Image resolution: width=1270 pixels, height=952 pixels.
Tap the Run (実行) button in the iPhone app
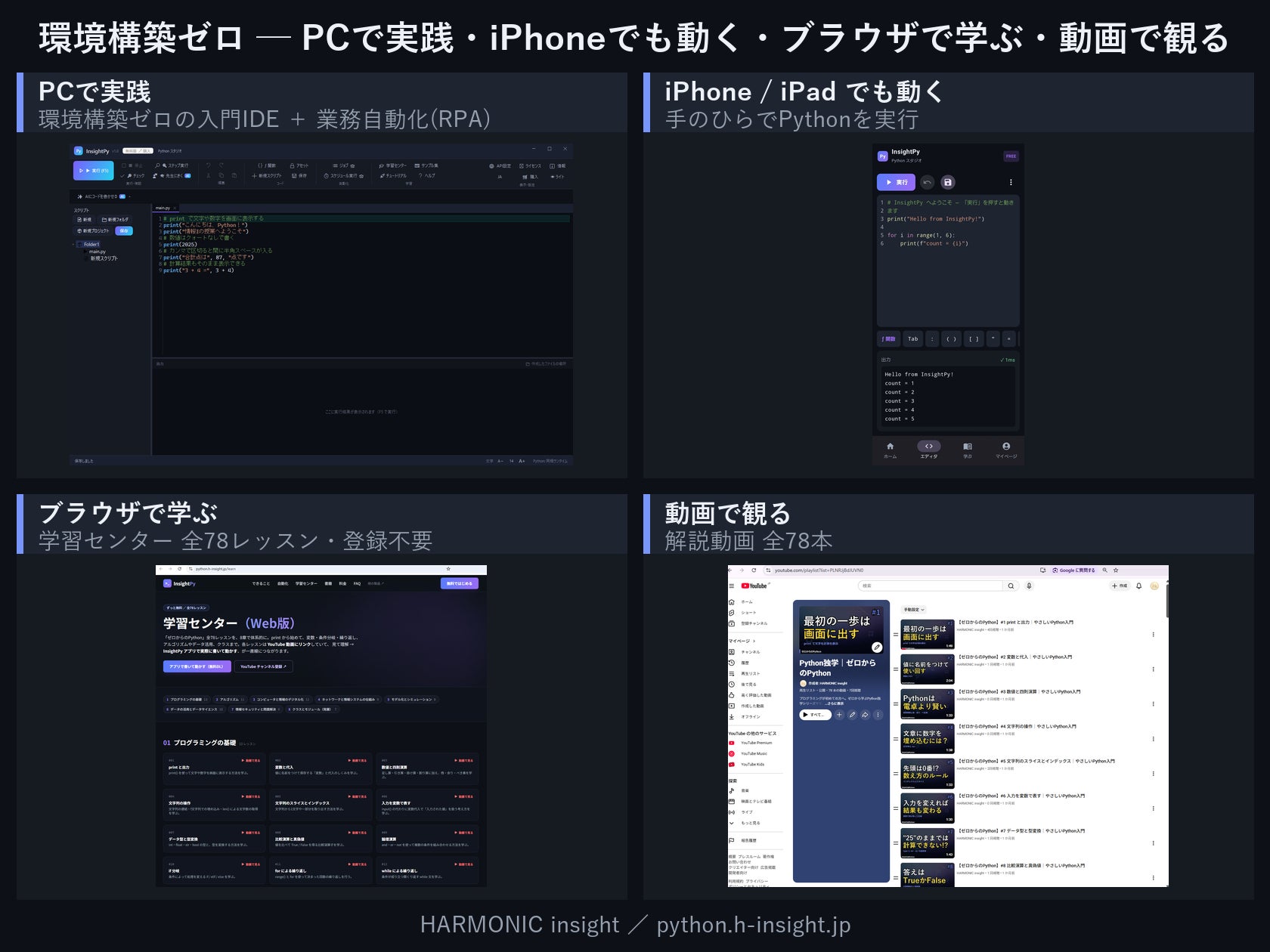(896, 182)
